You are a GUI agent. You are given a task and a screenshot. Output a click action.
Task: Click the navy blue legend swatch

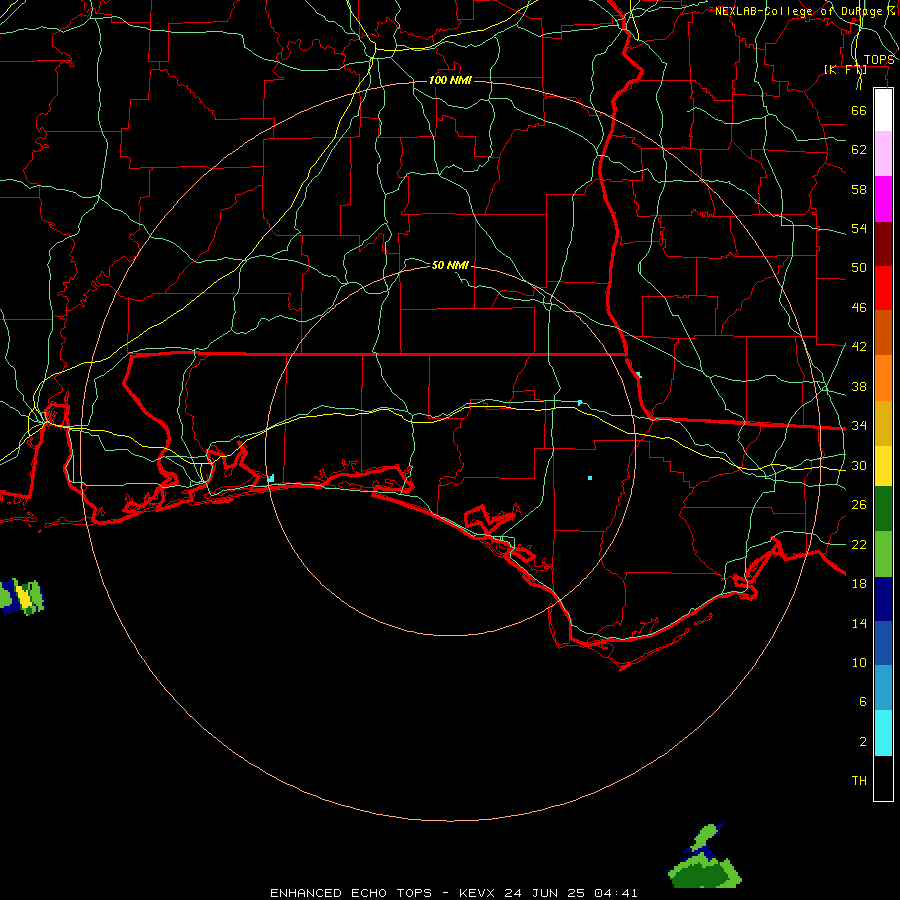point(883,599)
